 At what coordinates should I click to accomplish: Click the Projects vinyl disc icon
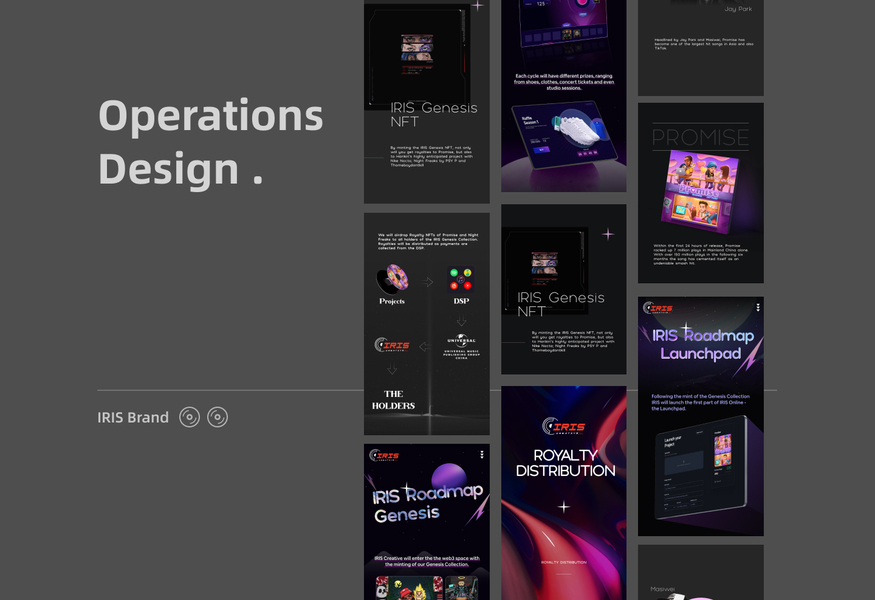click(x=392, y=279)
